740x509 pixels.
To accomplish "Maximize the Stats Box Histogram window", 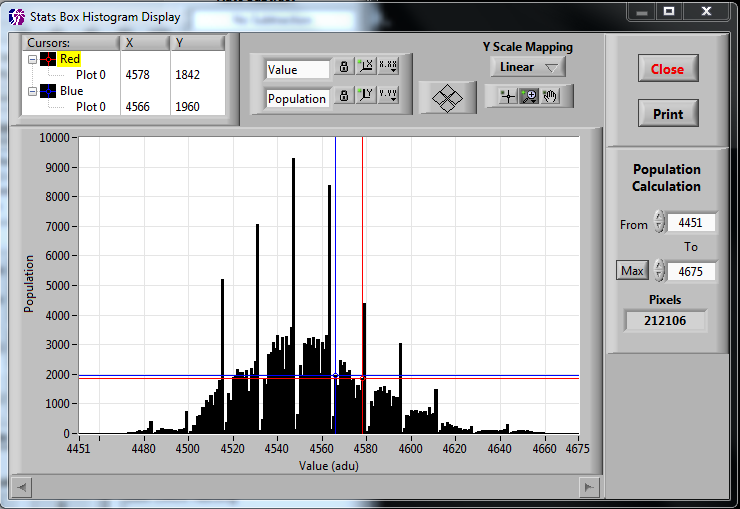I will 669,11.
